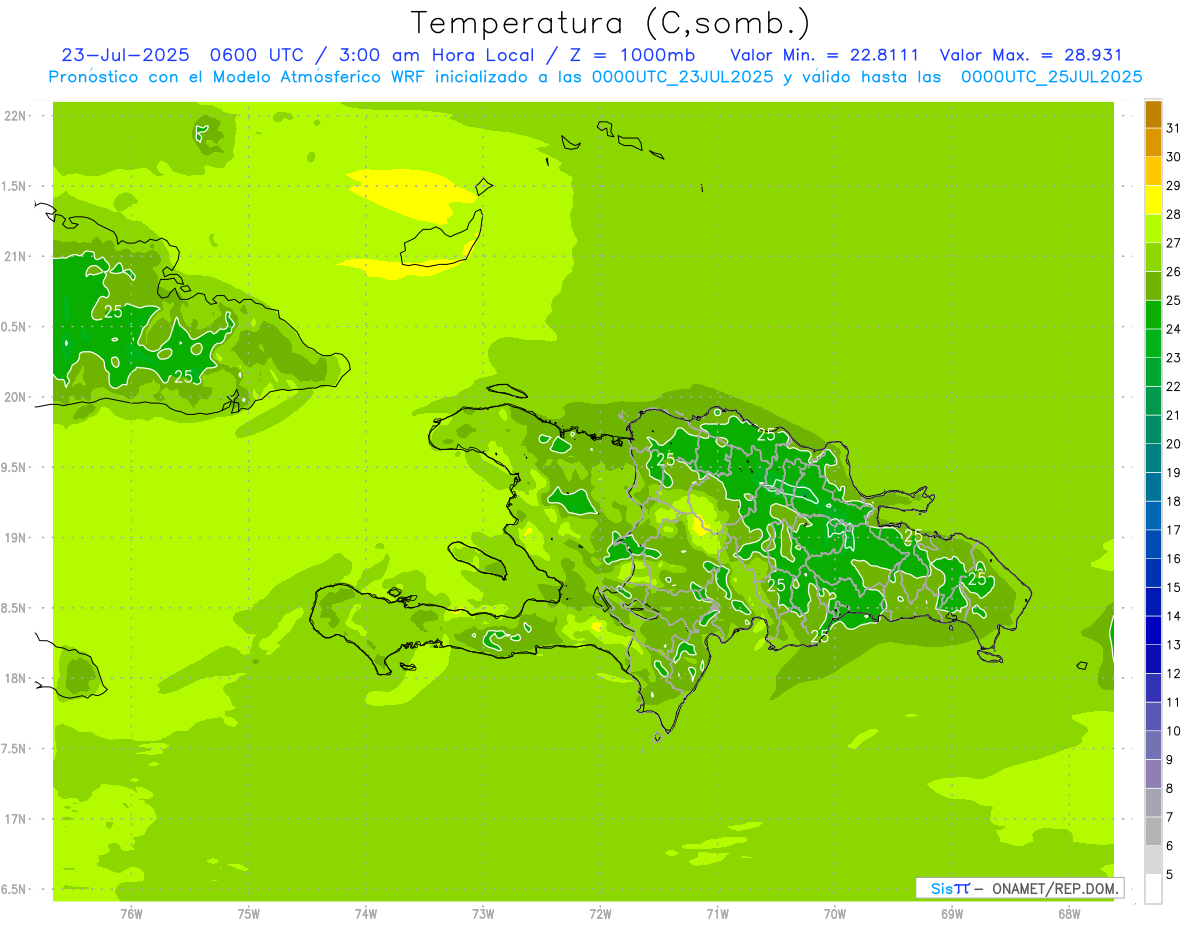Click the 68W longitude axis label
Screen dimensions: 1200x927
1069,914
